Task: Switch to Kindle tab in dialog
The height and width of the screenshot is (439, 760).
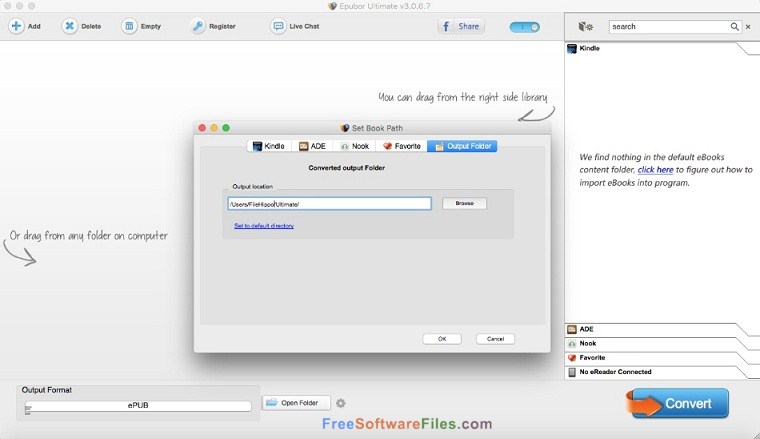Action: [269, 146]
